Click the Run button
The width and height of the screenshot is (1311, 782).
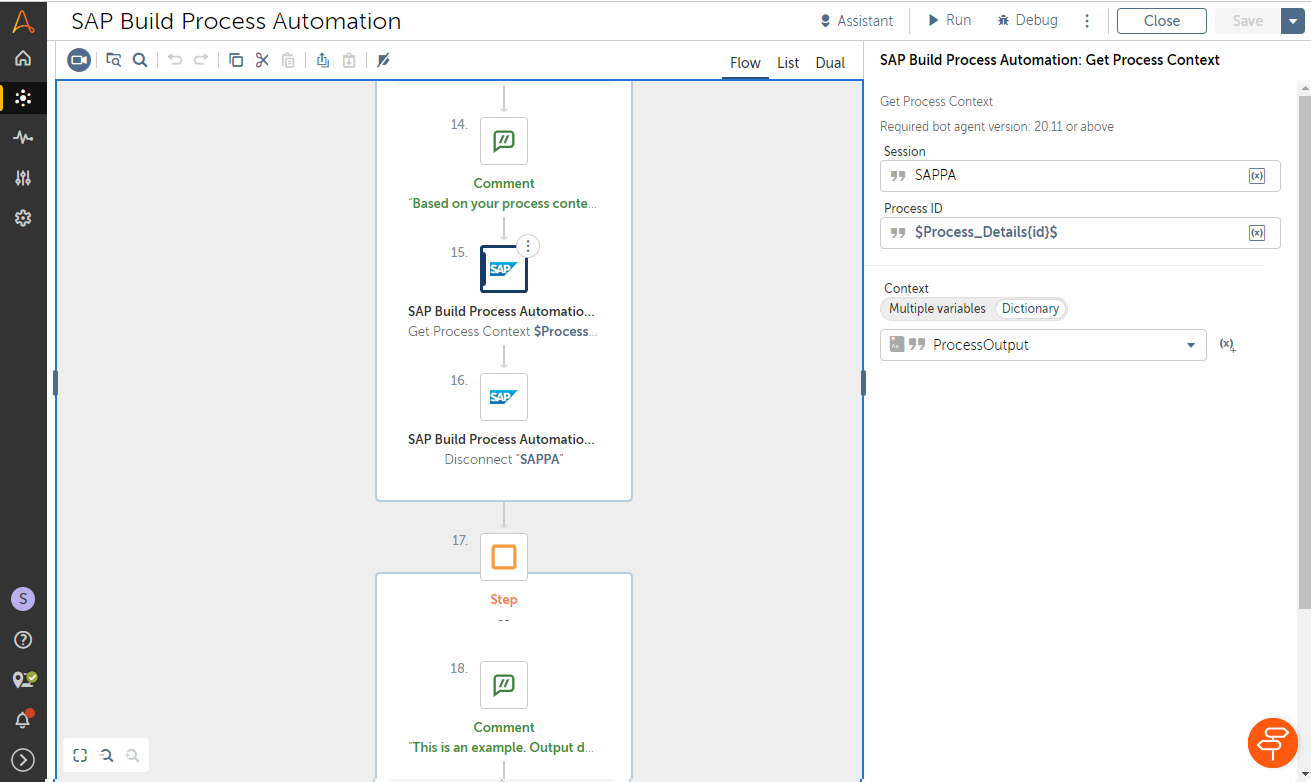(x=948, y=20)
